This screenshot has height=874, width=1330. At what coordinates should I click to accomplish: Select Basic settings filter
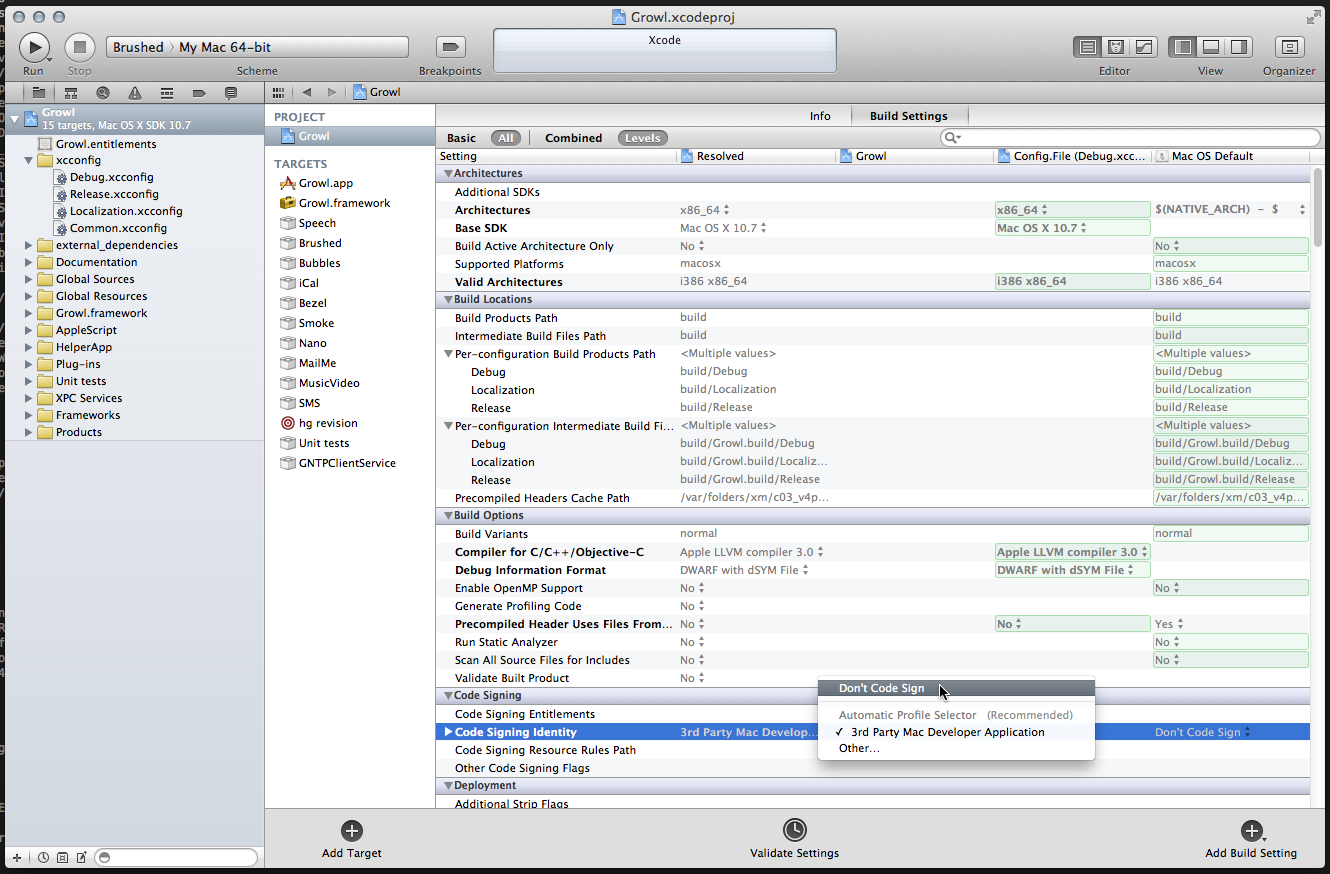(462, 138)
